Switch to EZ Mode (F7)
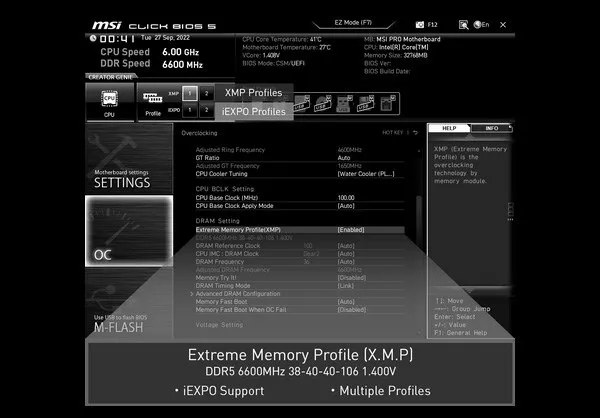 click(353, 23)
